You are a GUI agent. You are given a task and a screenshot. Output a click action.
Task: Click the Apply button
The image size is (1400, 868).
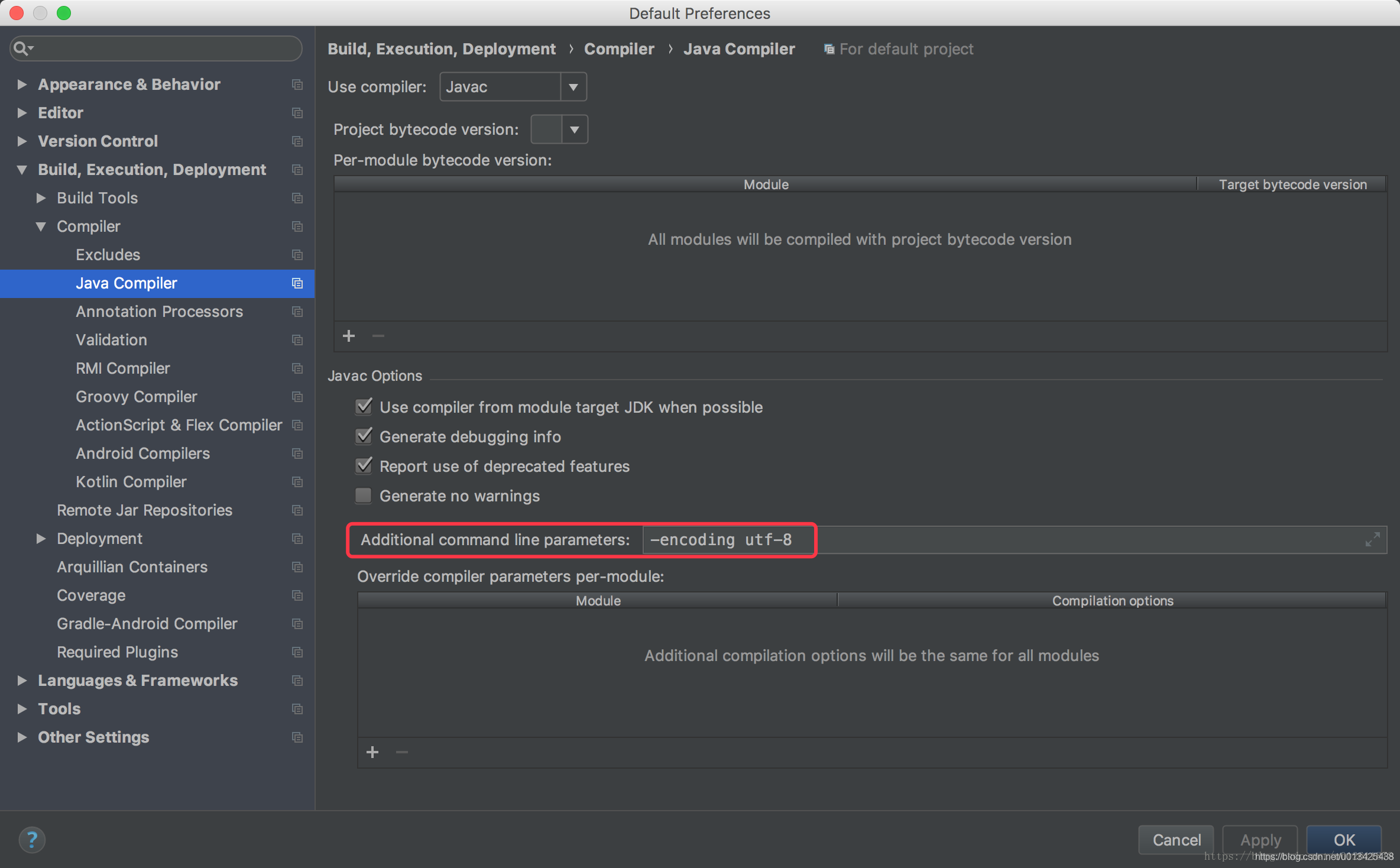coord(1260,840)
